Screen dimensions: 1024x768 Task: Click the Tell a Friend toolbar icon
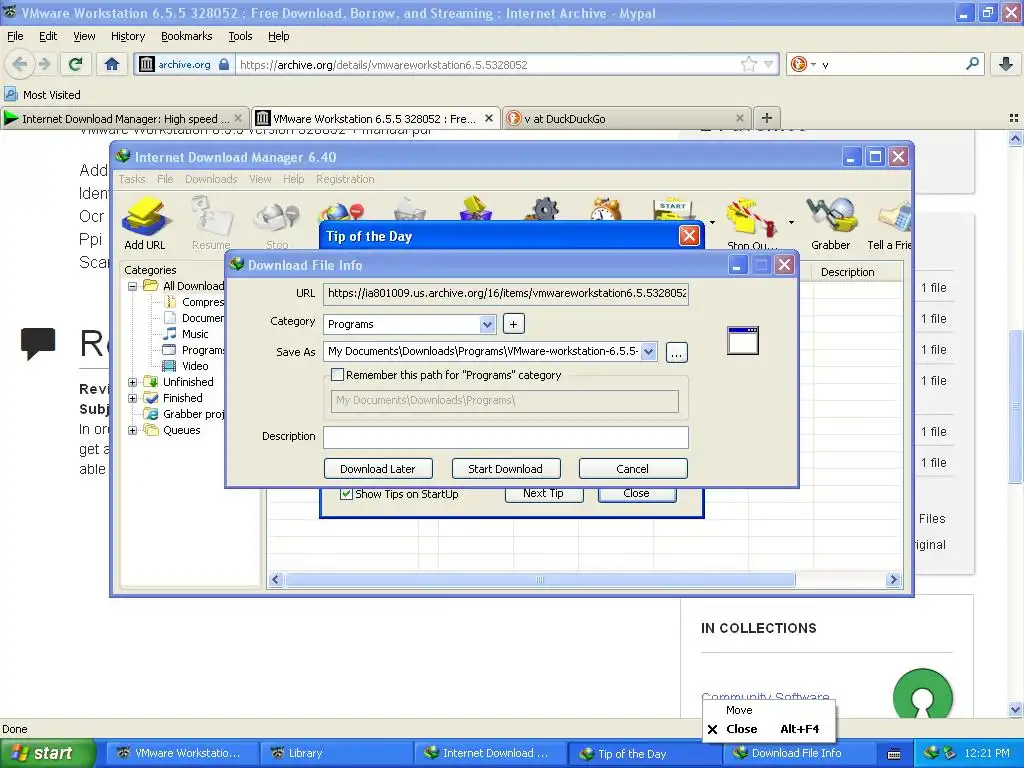(889, 225)
